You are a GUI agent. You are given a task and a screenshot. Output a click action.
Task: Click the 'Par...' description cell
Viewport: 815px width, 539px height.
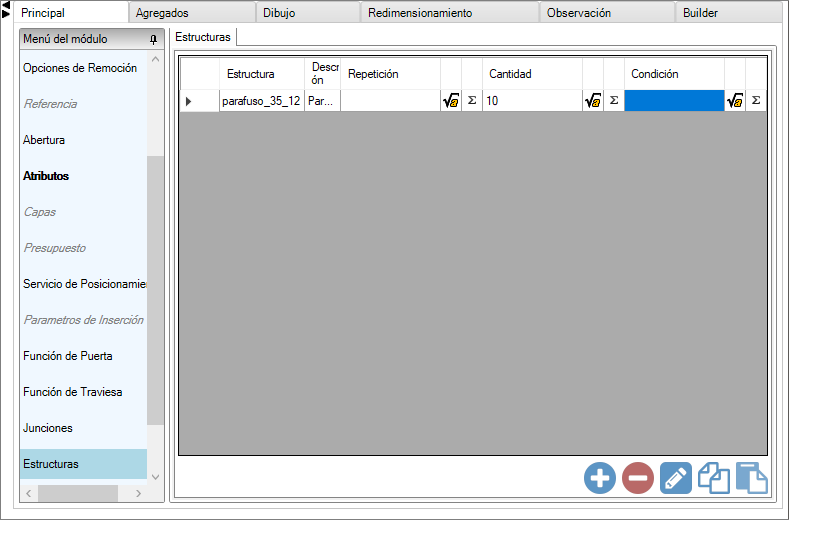click(322, 101)
